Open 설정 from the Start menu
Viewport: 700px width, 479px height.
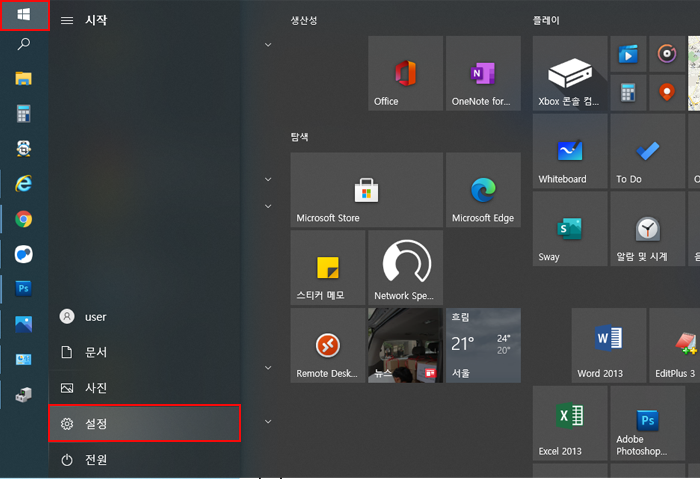[145, 423]
